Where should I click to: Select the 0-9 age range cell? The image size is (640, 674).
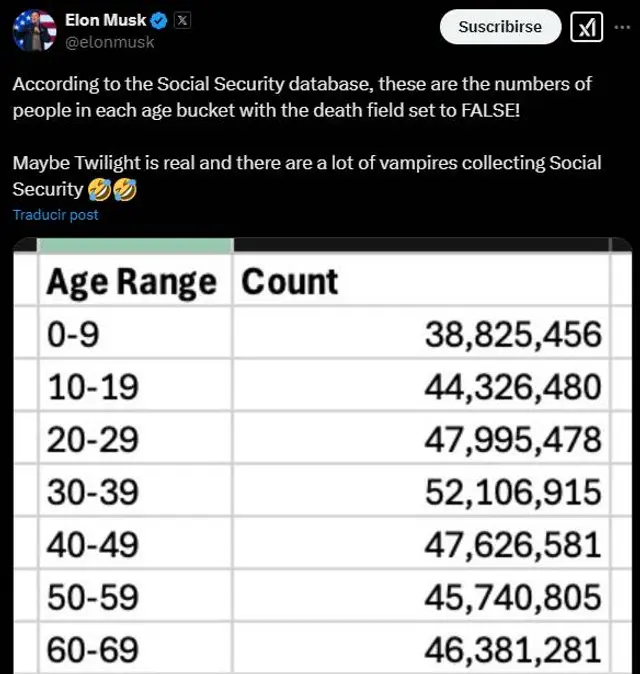point(73,335)
